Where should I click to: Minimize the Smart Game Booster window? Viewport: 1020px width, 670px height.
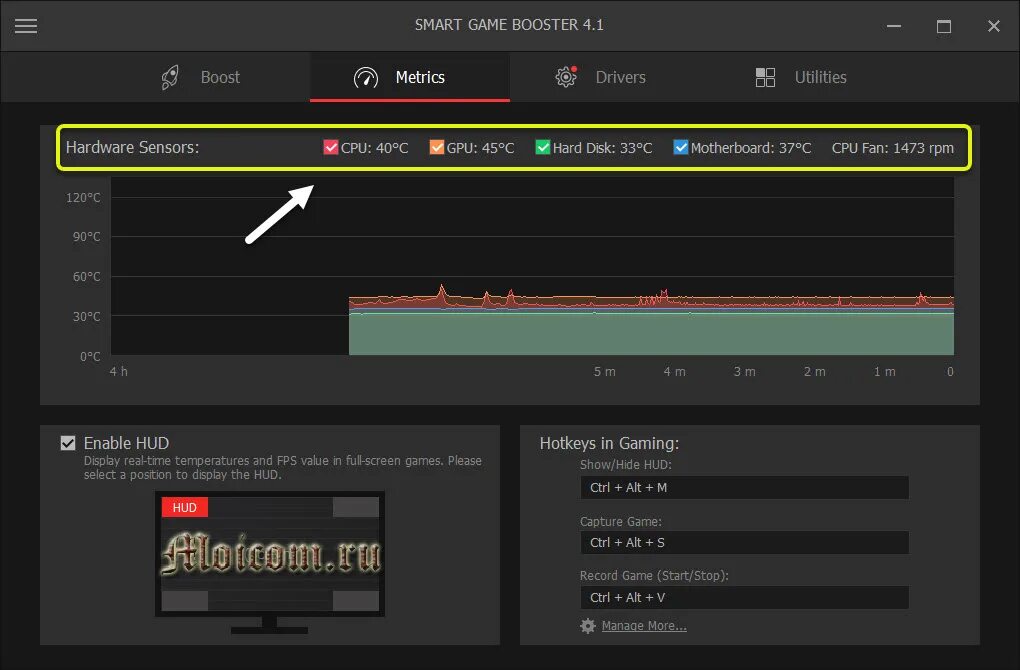tap(894, 26)
